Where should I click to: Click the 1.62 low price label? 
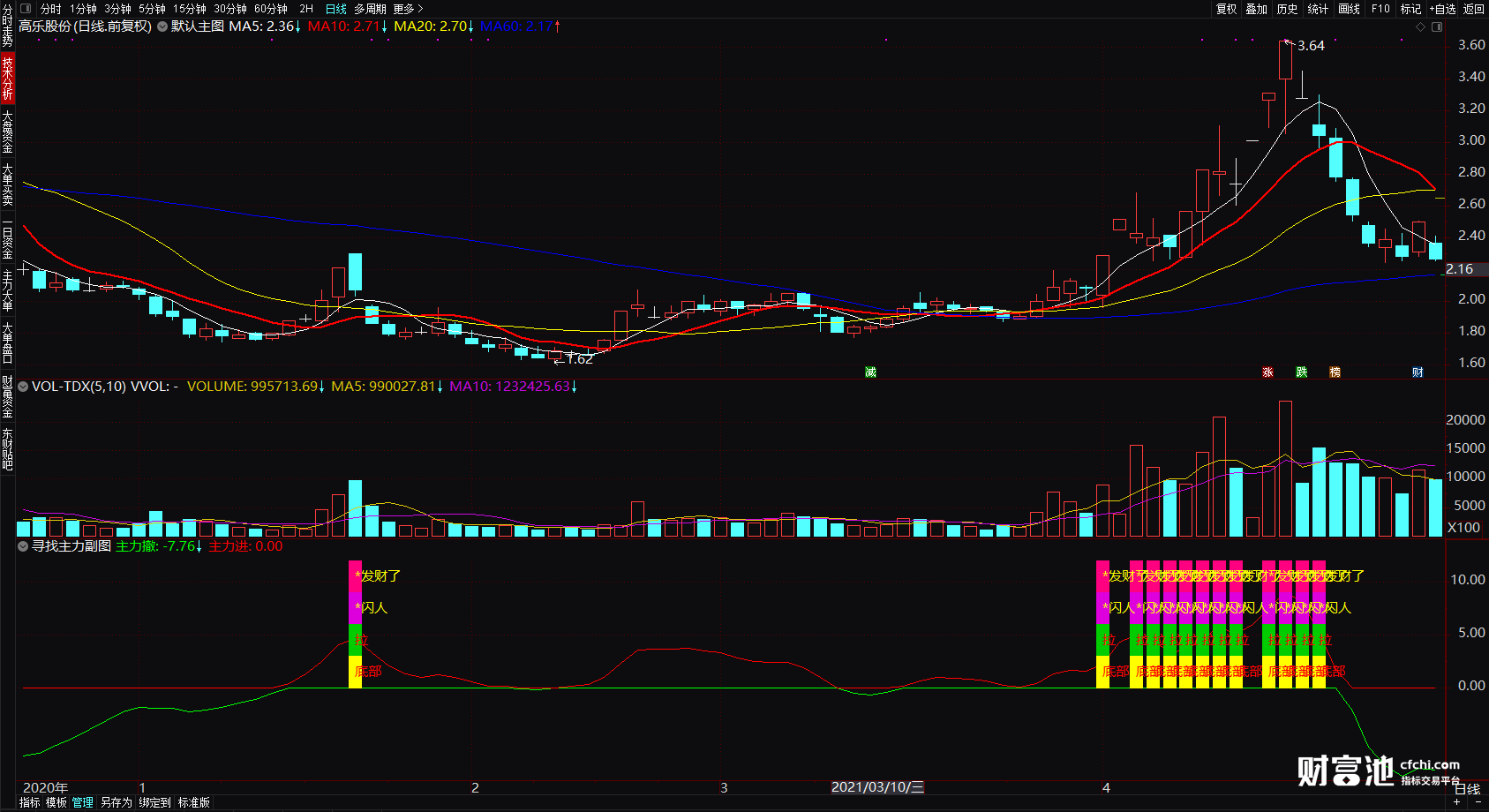579,359
